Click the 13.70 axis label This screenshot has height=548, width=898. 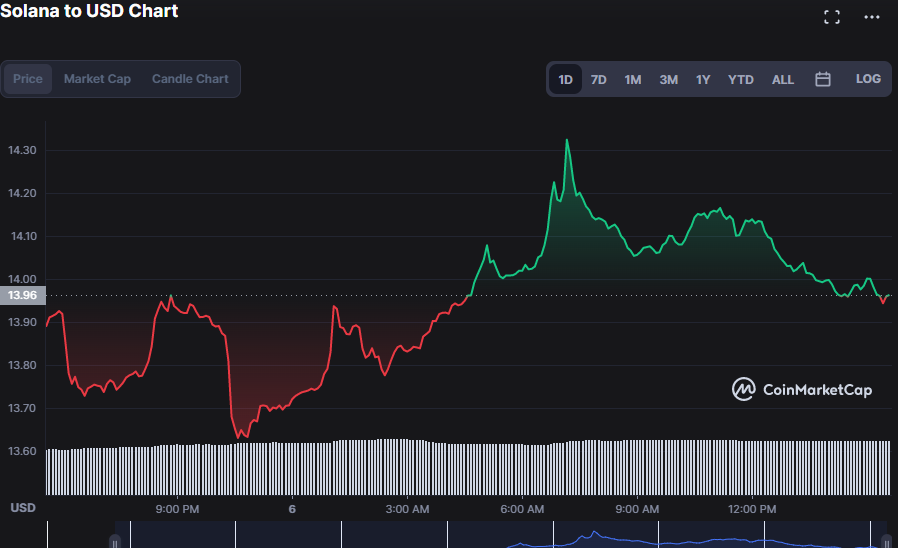22,408
